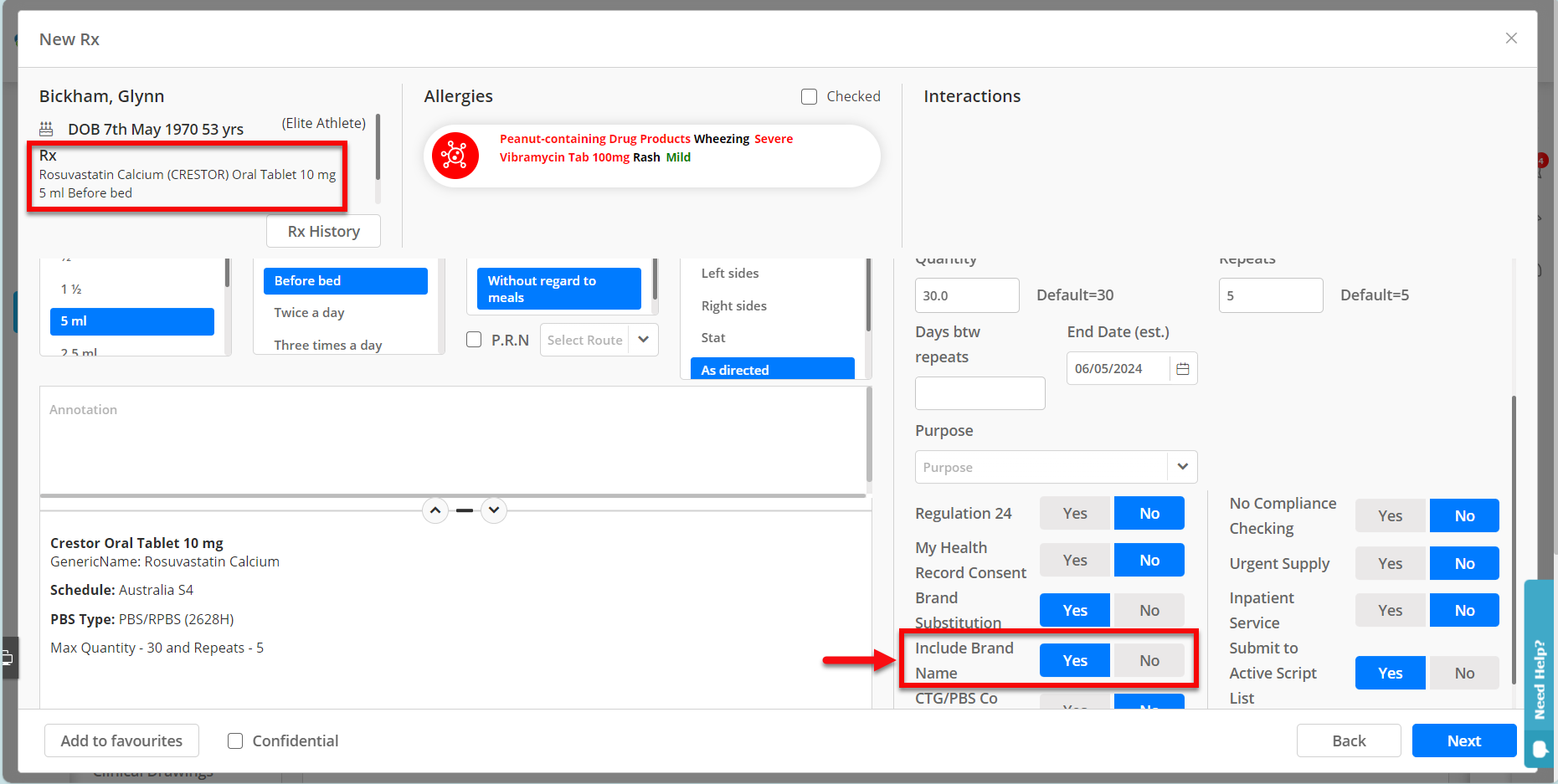Viewport: 1558px width, 784px height.
Task: Choose Twice a day frequency
Action: click(x=346, y=312)
